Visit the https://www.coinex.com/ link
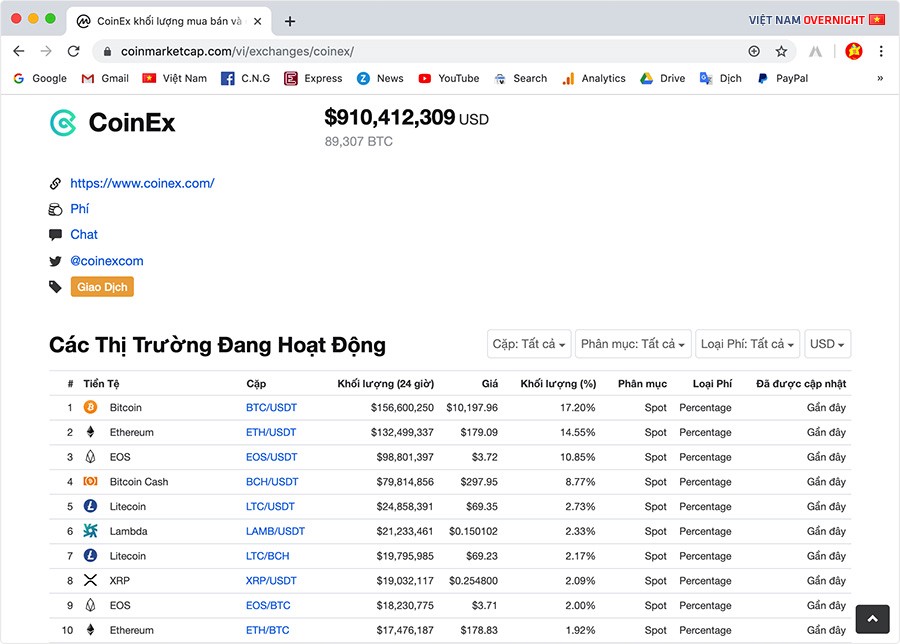Viewport: 900px width, 644px height. 142,183
